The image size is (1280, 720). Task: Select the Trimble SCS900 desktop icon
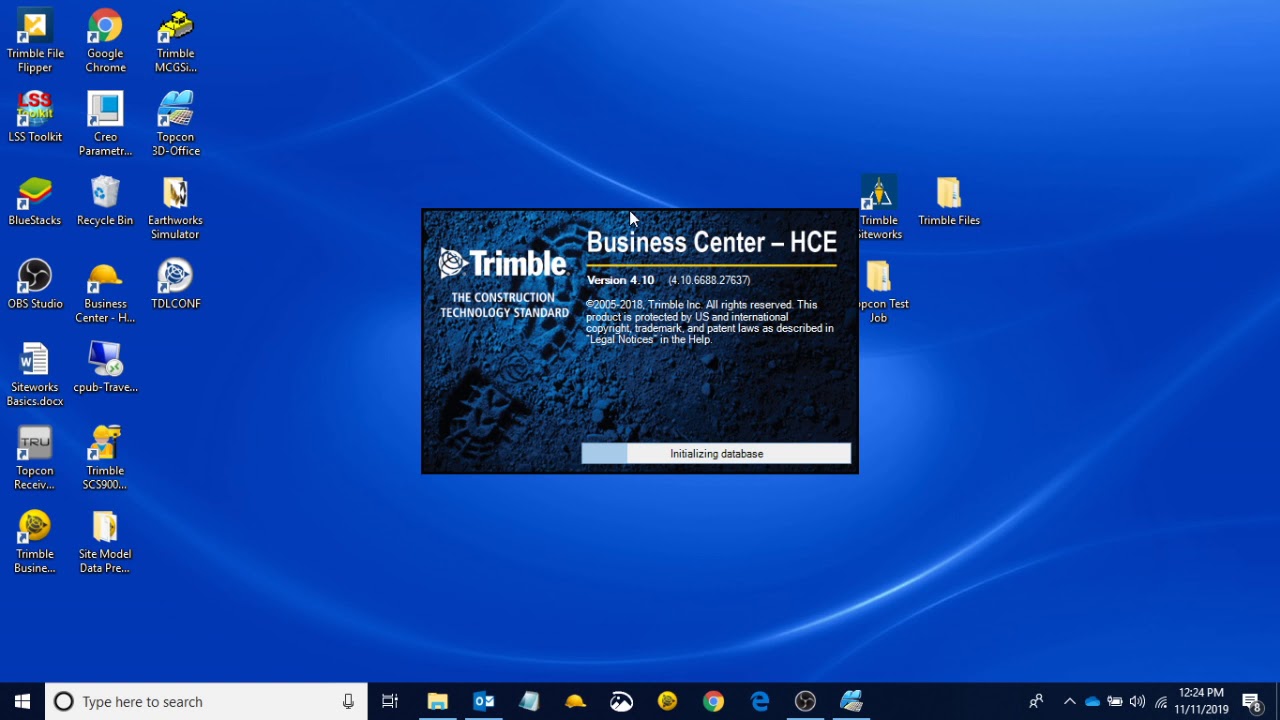(x=105, y=458)
